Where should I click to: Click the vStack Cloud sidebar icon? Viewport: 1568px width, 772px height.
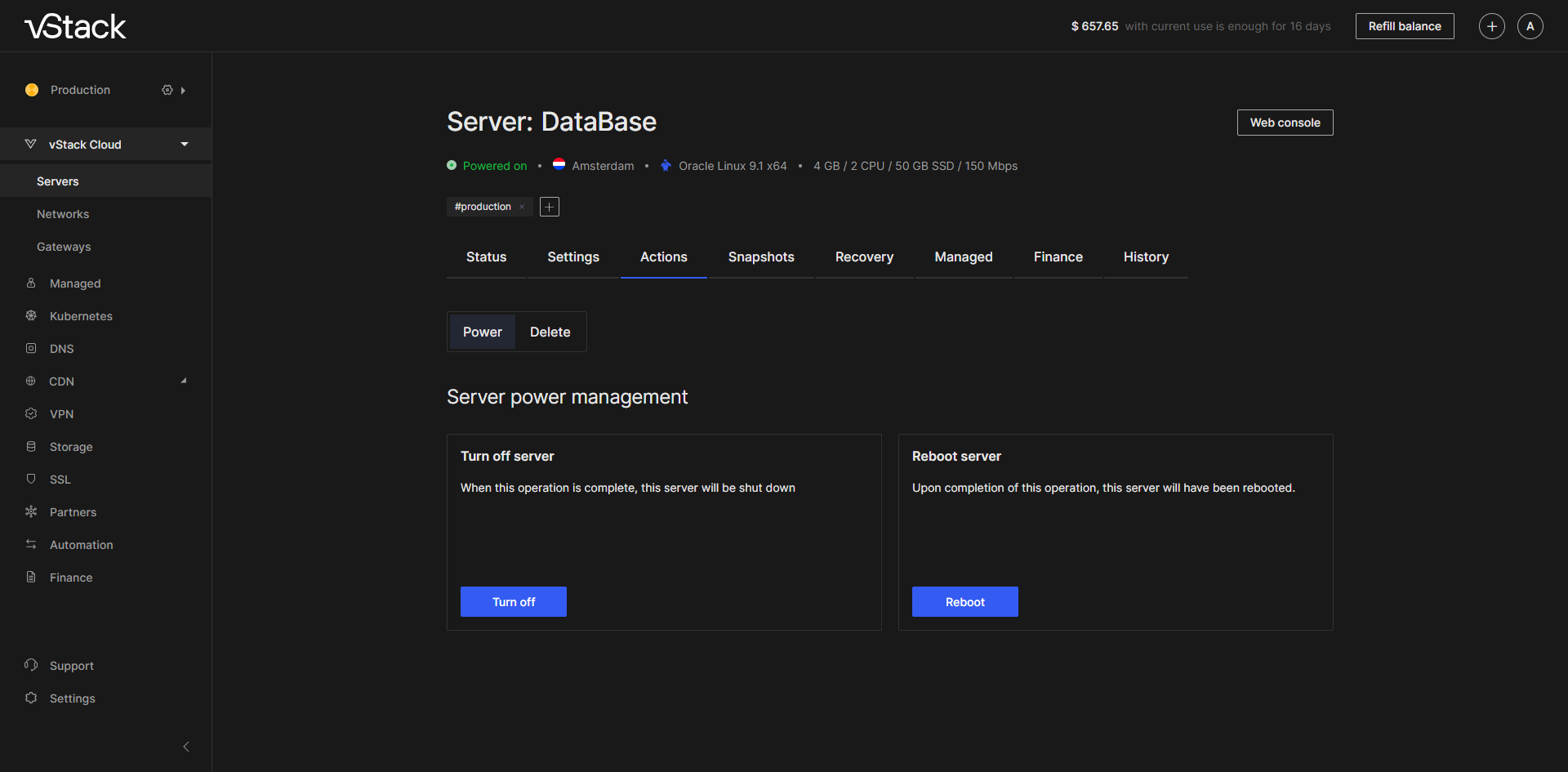31,144
